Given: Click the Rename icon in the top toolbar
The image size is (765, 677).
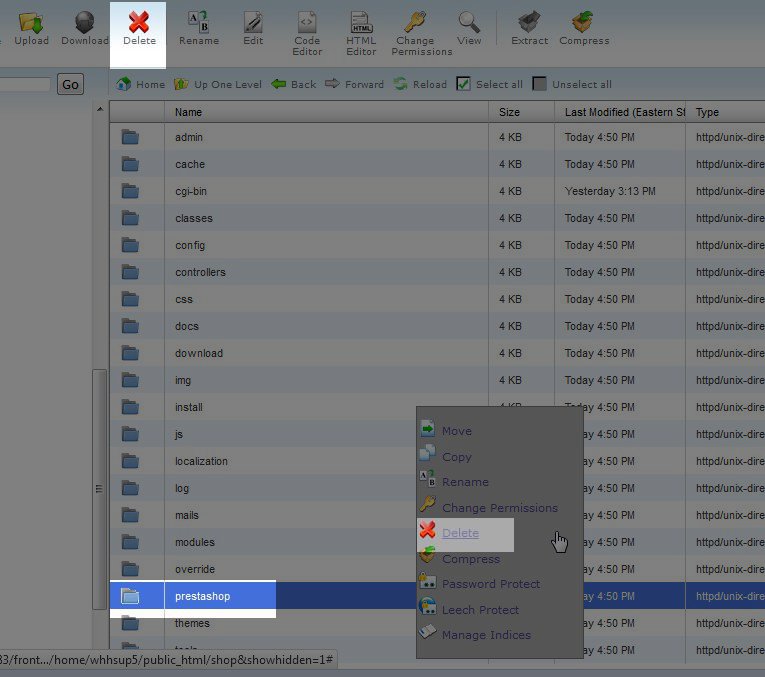Looking at the screenshot, I should click(x=198, y=22).
